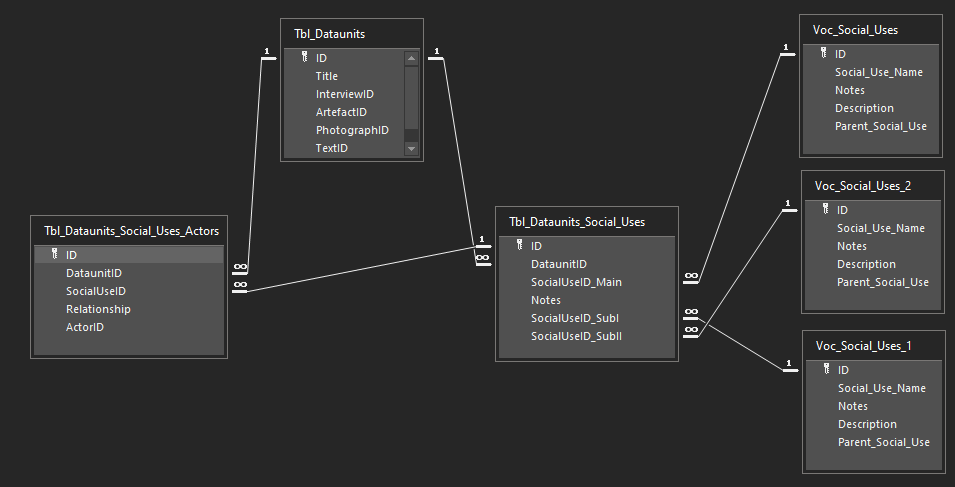Click key icon in Voc_Social_Uses_1 table

pos(826,369)
